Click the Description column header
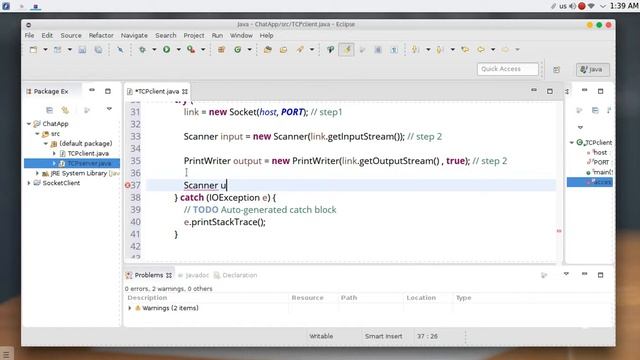Image resolution: width=640 pixels, height=360 pixels. click(x=147, y=298)
